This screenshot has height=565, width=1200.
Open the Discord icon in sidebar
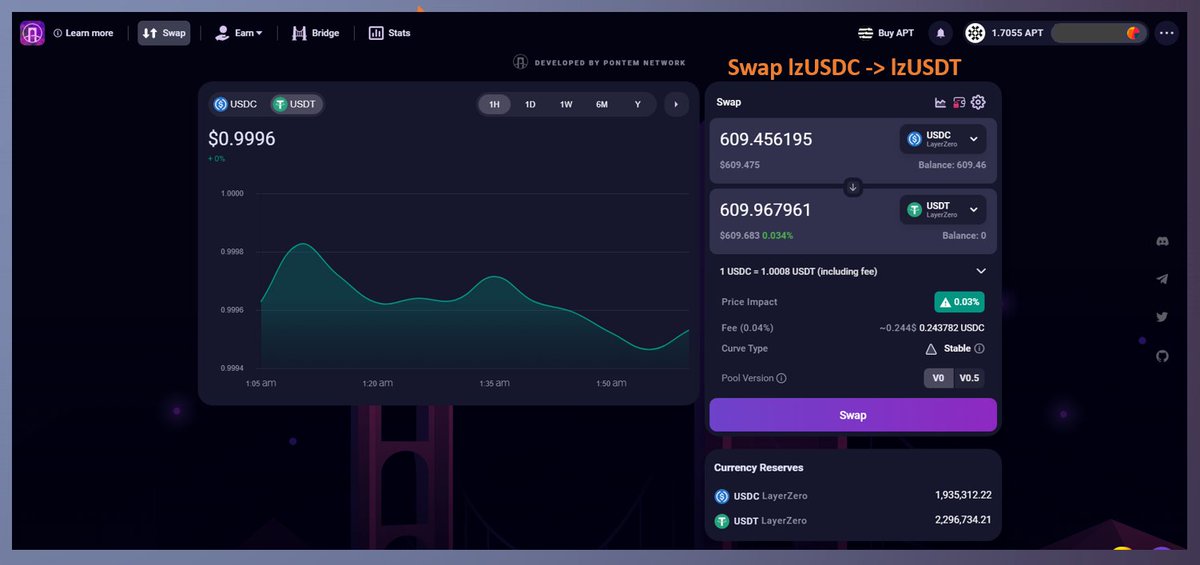point(1162,241)
